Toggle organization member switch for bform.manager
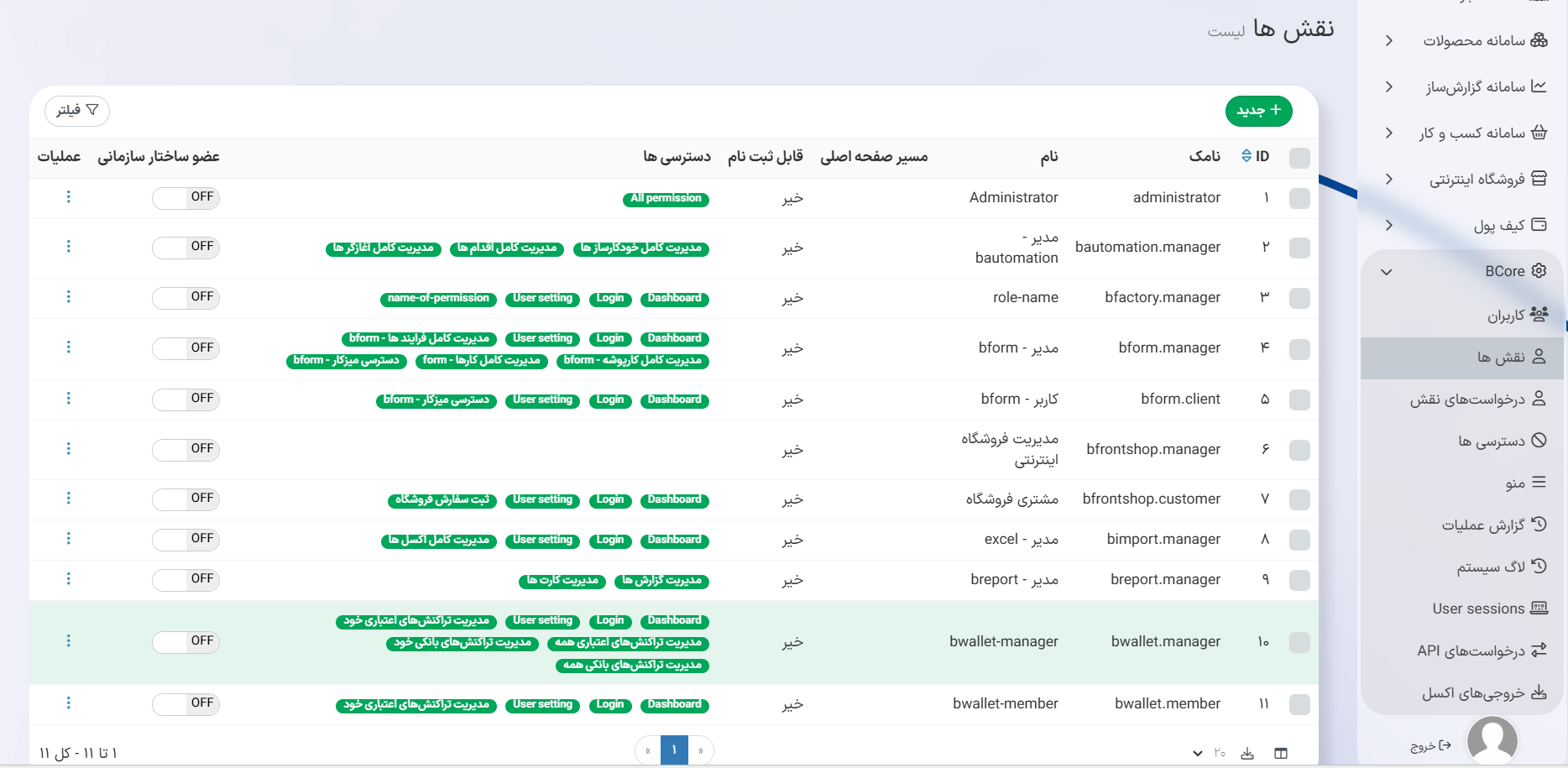This screenshot has height=768, width=1568. [x=186, y=348]
